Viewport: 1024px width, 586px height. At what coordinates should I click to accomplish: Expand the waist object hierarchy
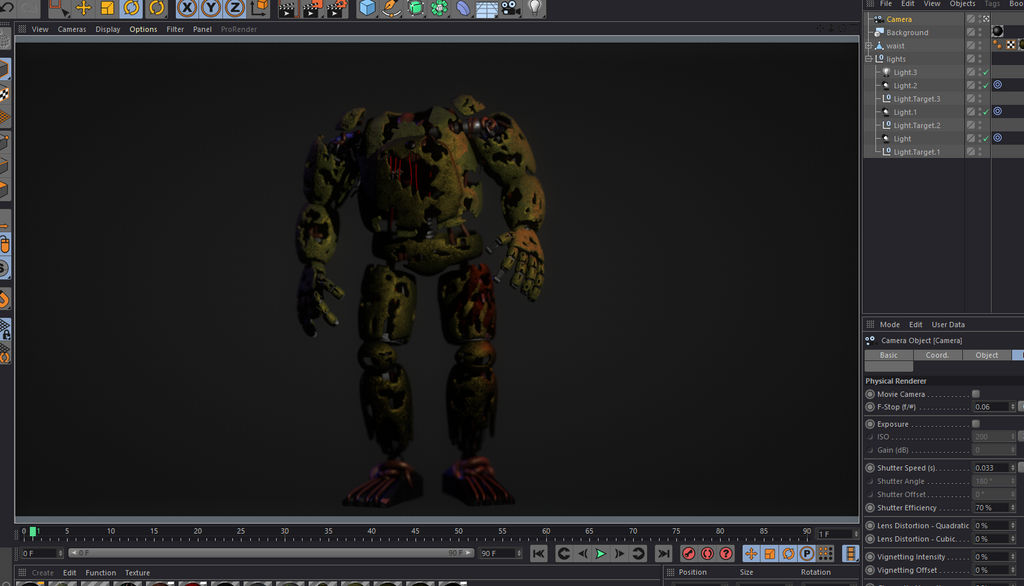tap(869, 46)
